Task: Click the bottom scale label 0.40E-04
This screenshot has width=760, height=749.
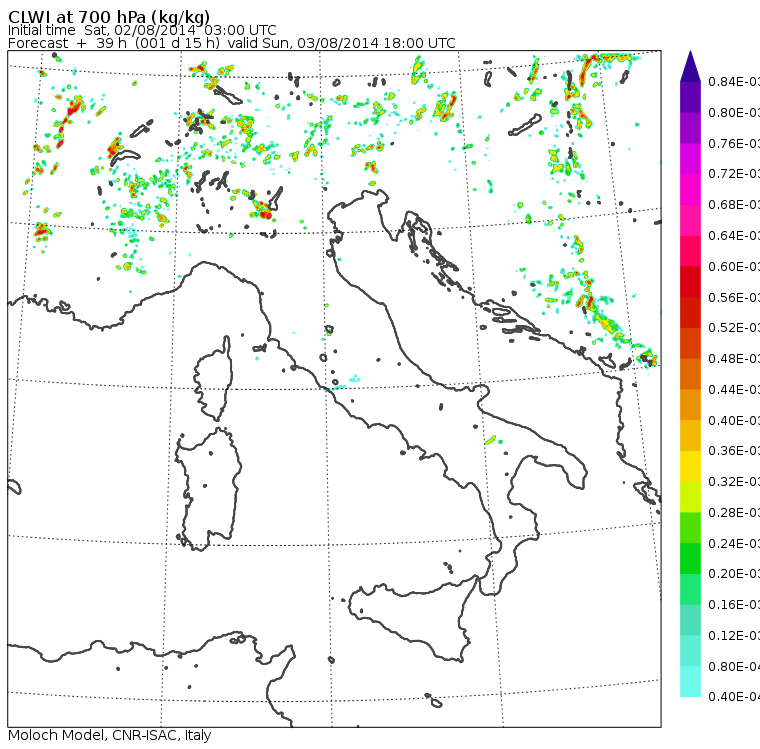Action: [x=734, y=697]
